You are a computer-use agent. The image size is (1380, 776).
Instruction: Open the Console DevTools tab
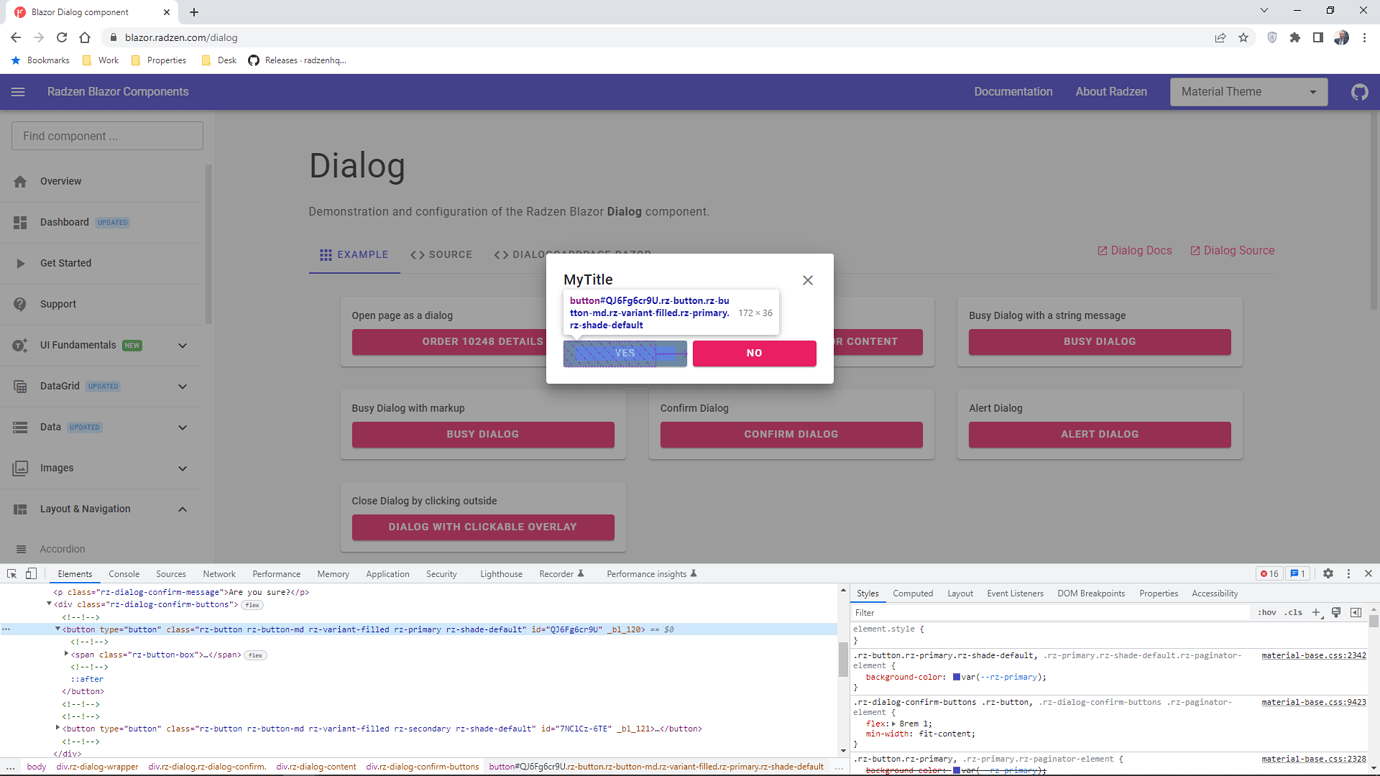coord(124,574)
